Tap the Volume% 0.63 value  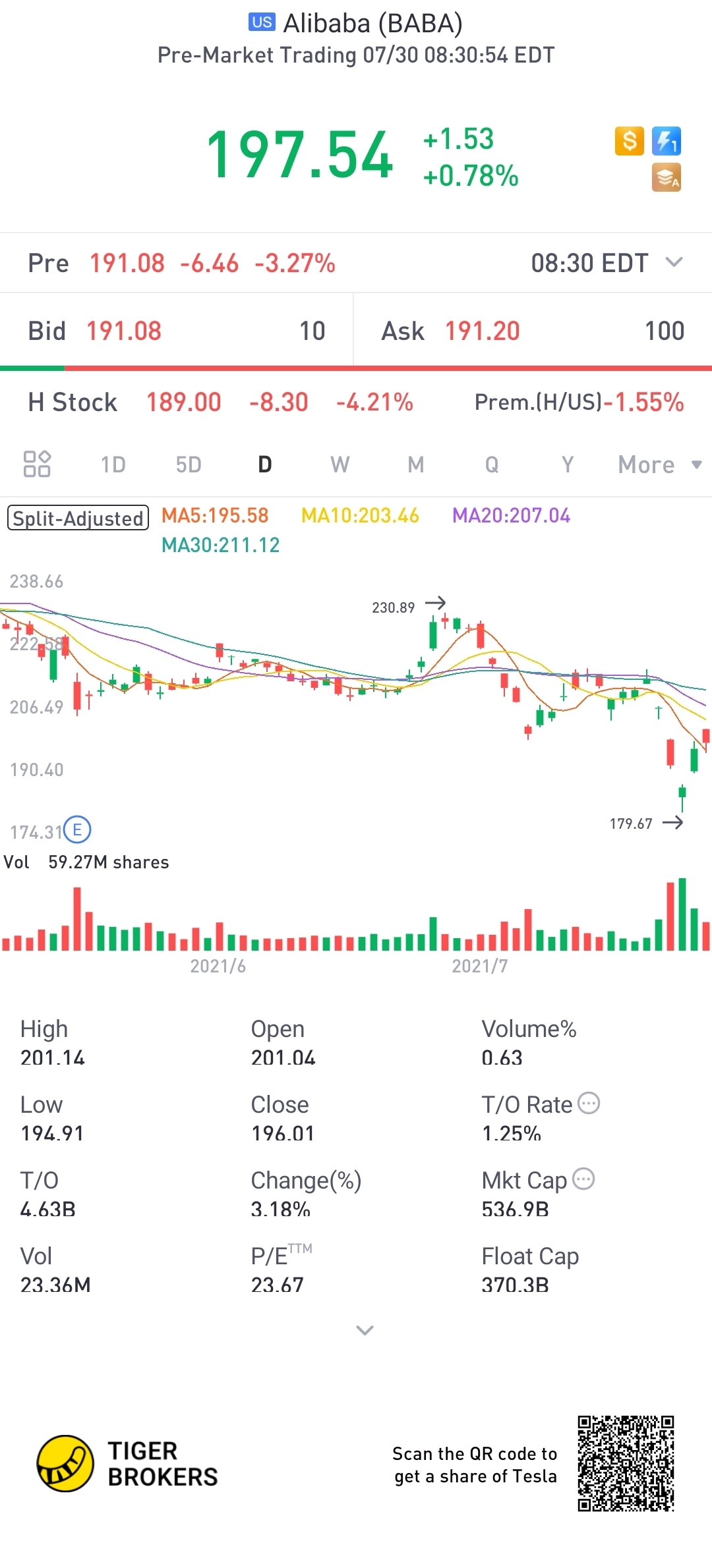[502, 1057]
